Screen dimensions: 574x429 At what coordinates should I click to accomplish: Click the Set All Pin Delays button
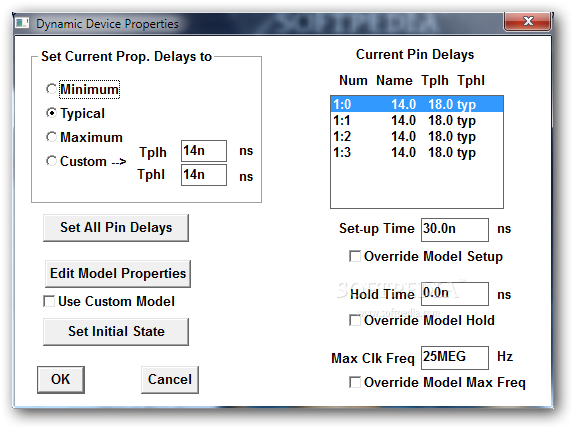pyautogui.click(x=116, y=228)
